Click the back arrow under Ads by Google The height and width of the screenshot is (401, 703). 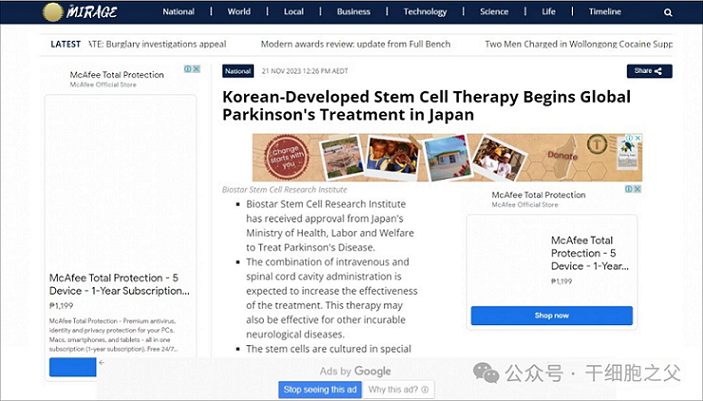101,363
